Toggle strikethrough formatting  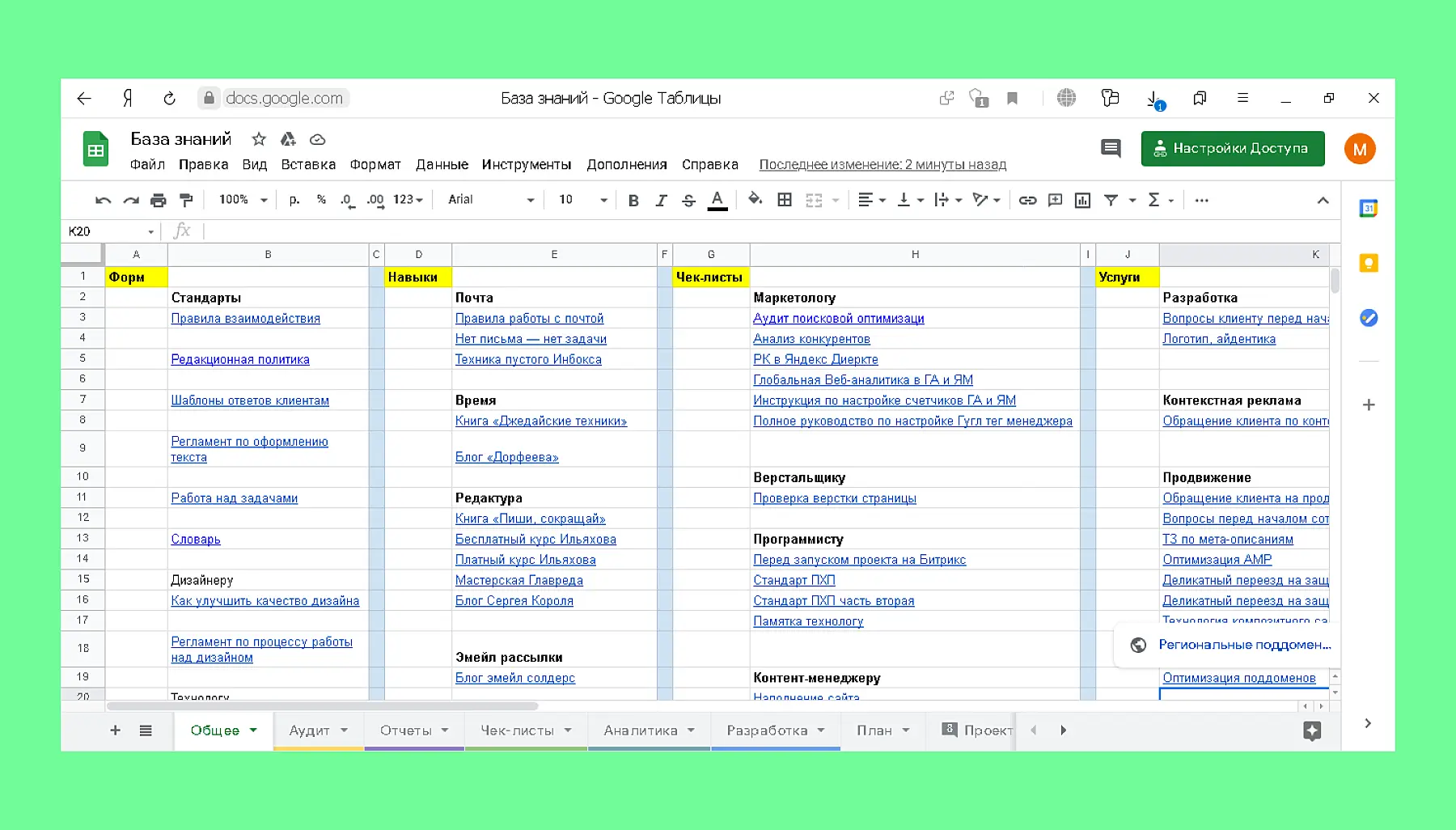[688, 200]
